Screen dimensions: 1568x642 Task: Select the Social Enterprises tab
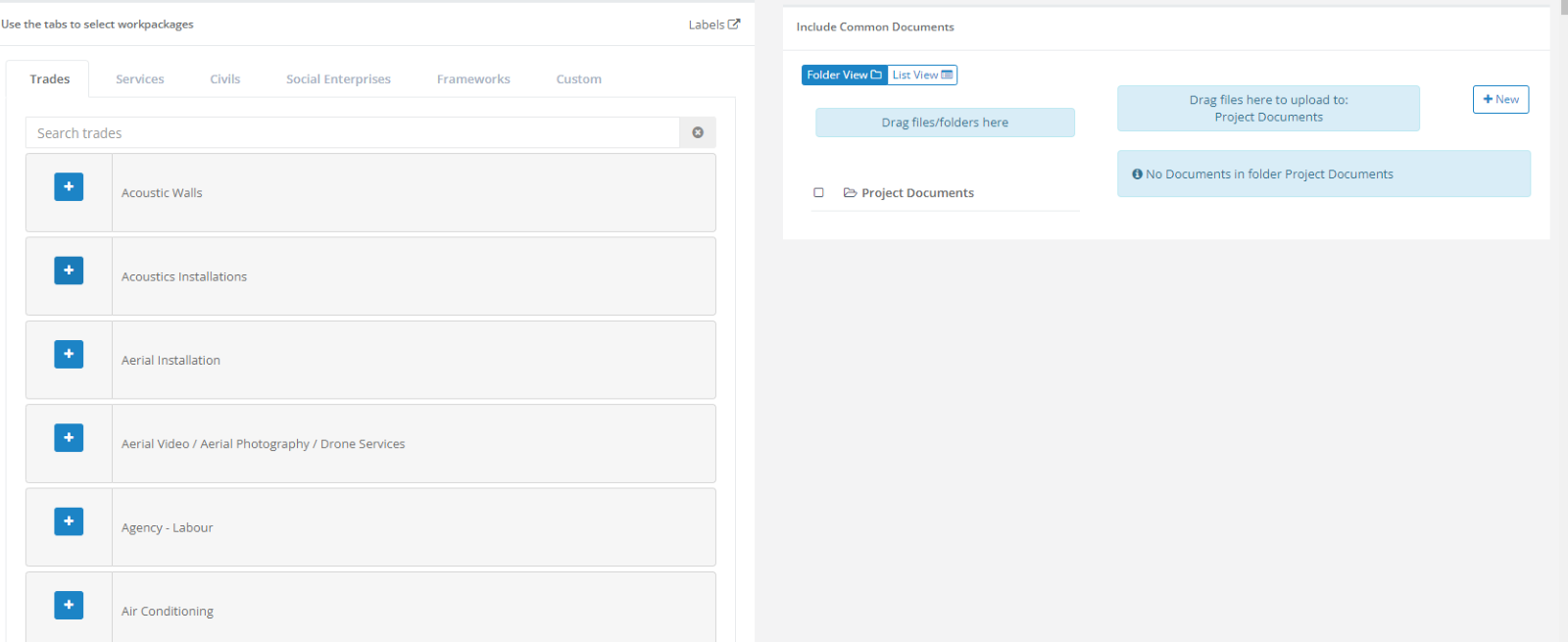(338, 79)
